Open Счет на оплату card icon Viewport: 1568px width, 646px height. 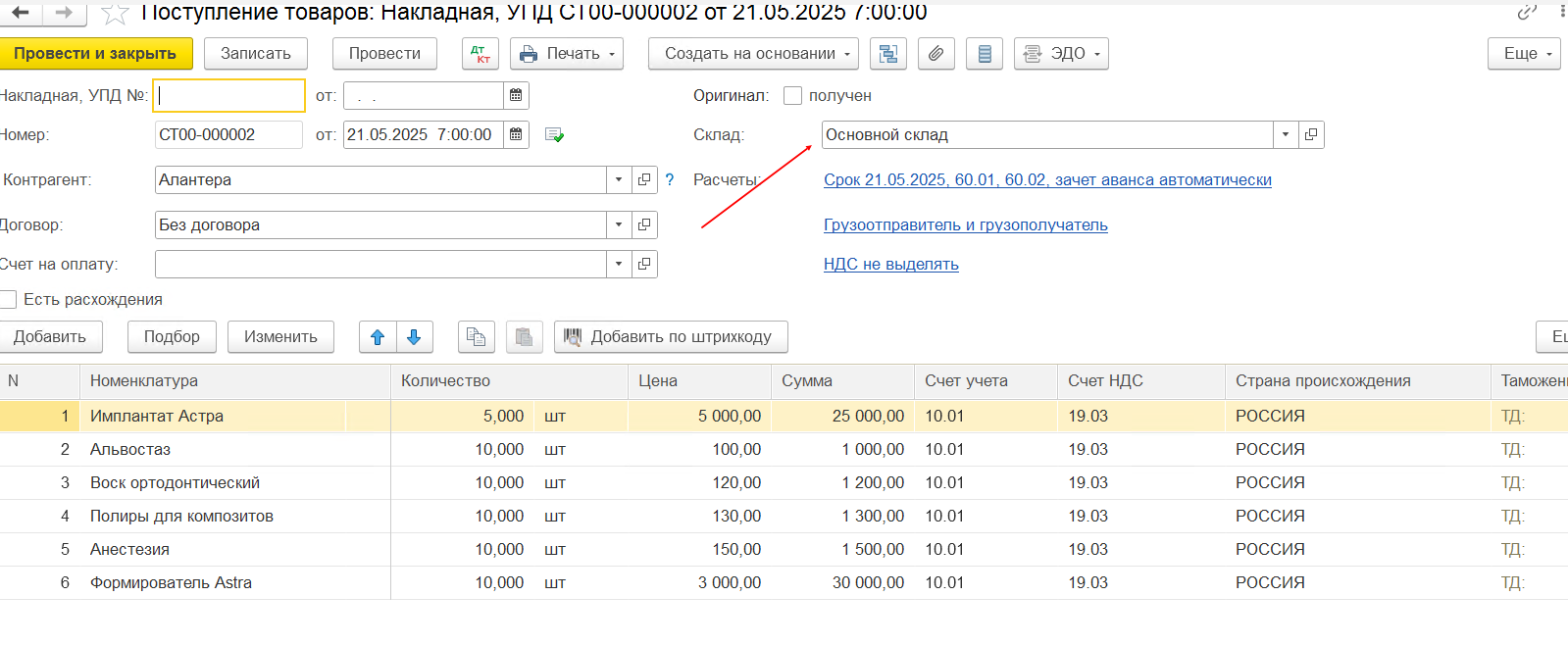tap(644, 264)
